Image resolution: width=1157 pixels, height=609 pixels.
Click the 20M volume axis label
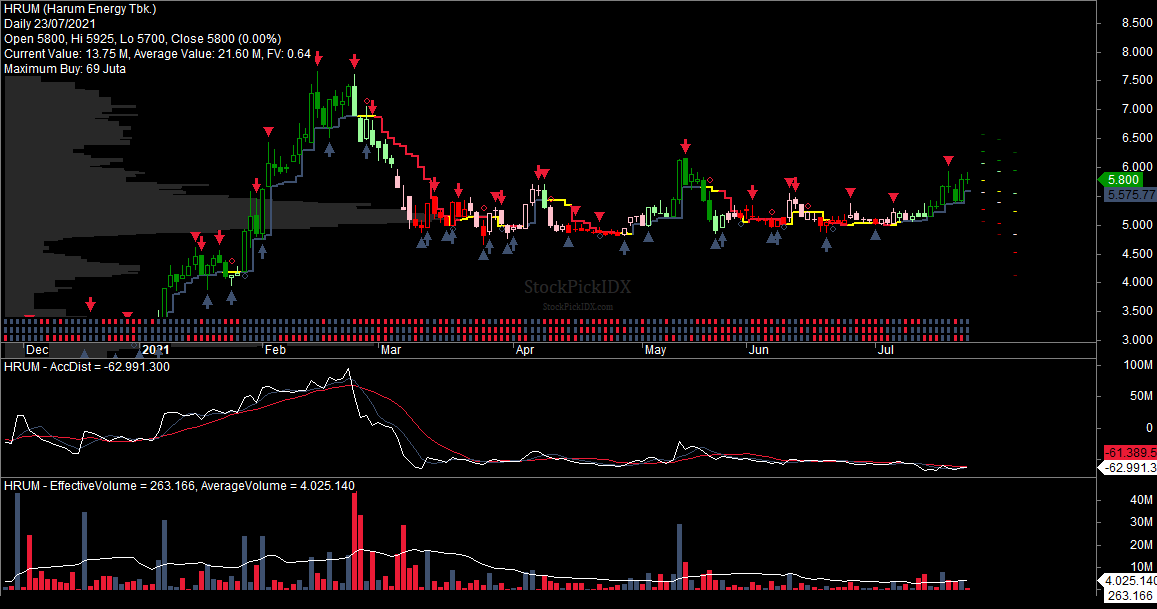[x=1141, y=545]
